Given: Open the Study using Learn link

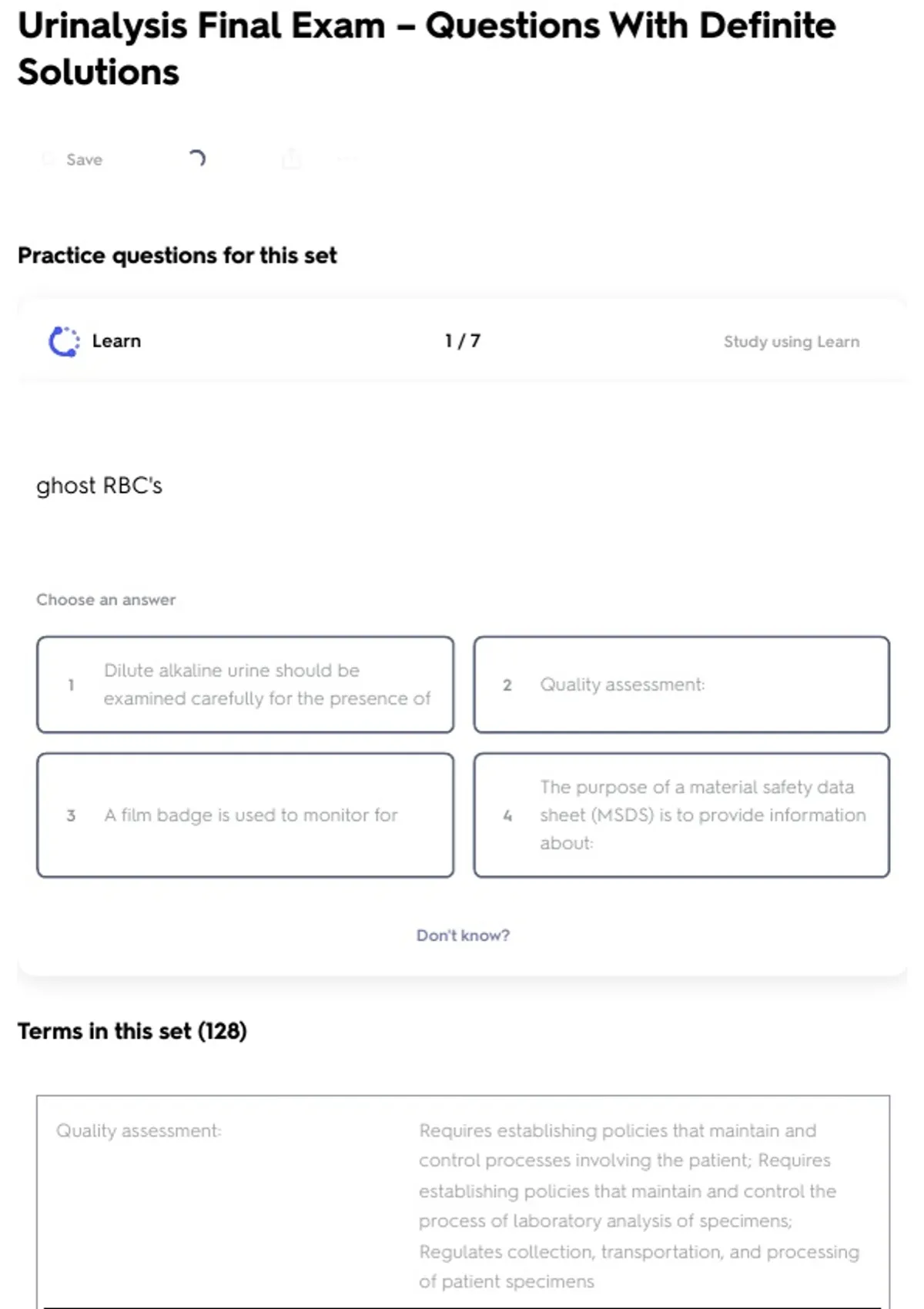Looking at the screenshot, I should [x=791, y=342].
